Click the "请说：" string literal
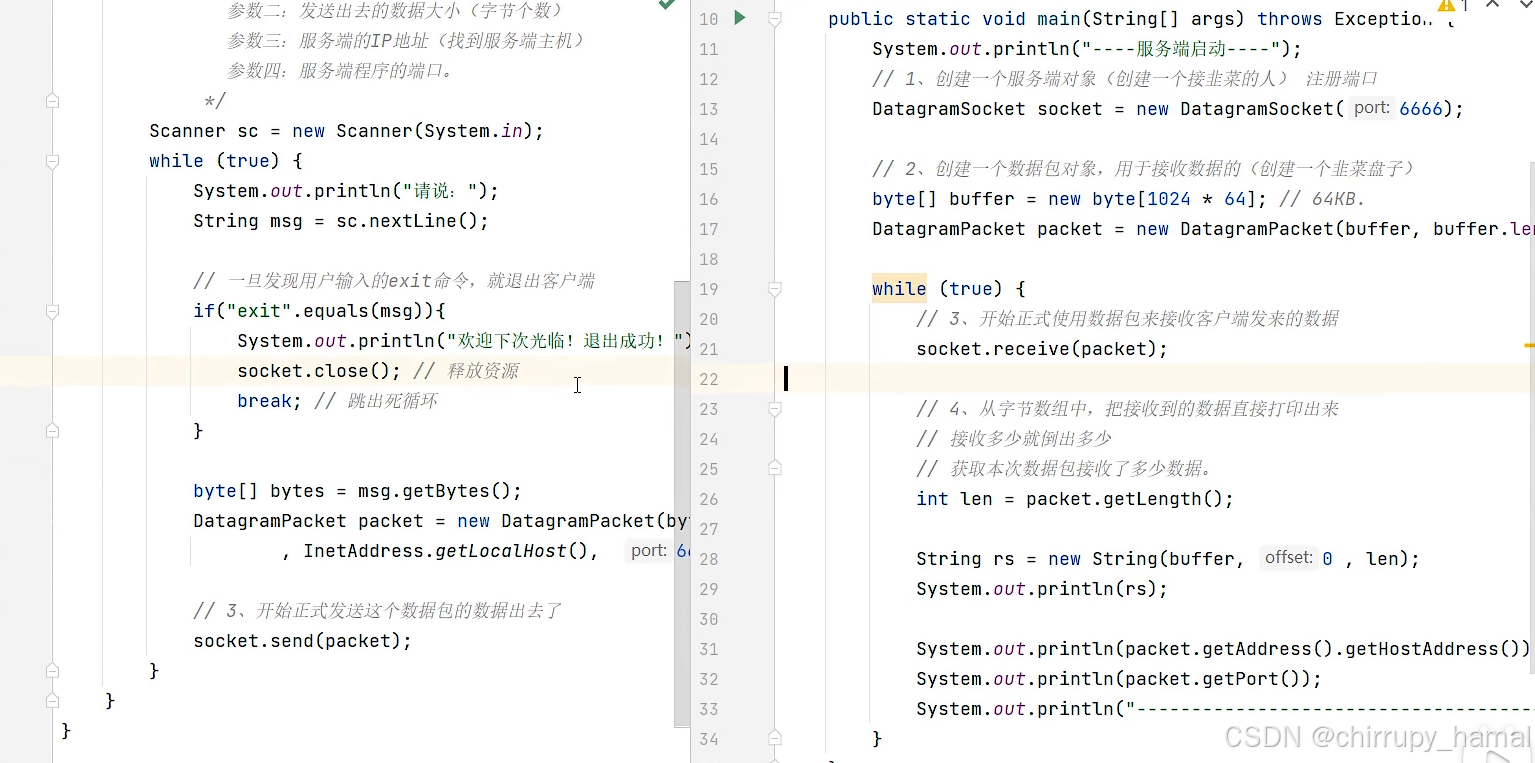The height and width of the screenshot is (763, 1535). tap(440, 191)
